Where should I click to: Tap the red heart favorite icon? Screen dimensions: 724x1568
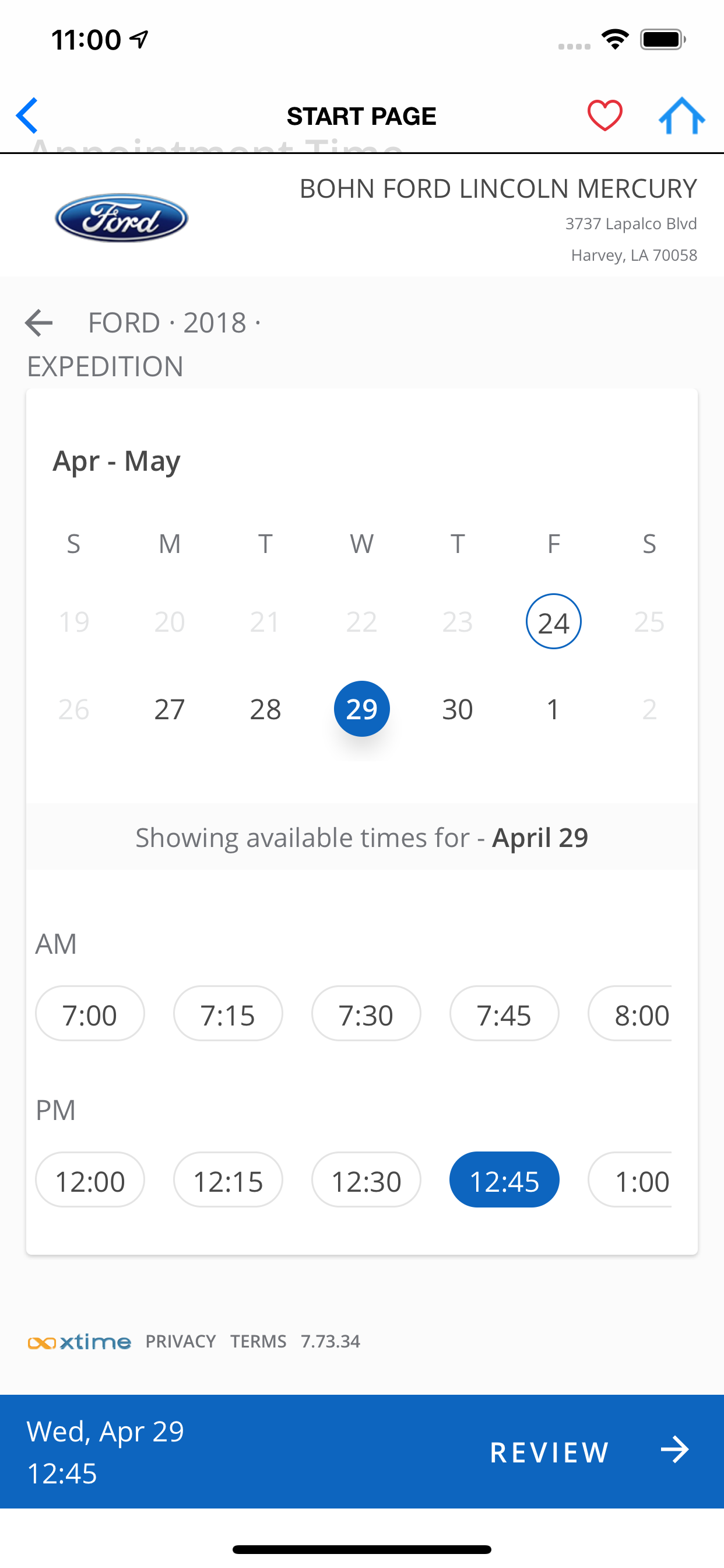(x=604, y=115)
